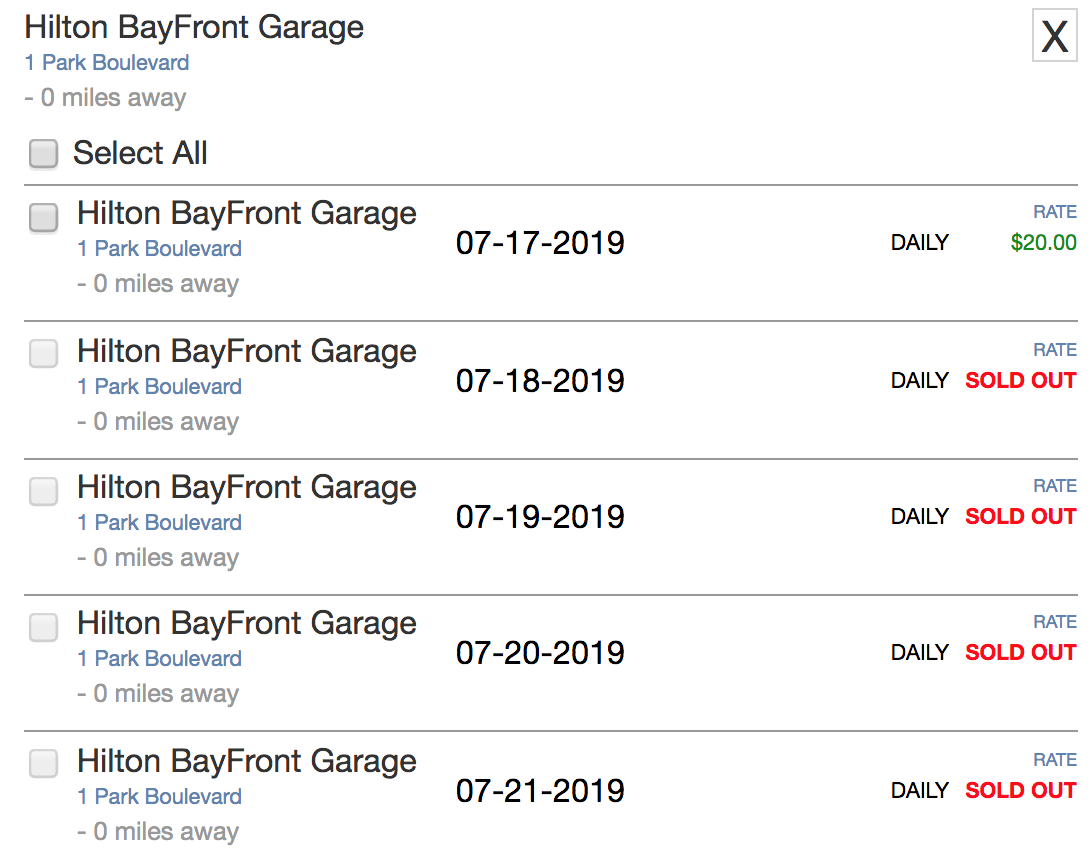Screen dimensions: 1092x868
Task: Open the 1 Park Boulevard link in 07-21-2019 row
Action: point(159,796)
